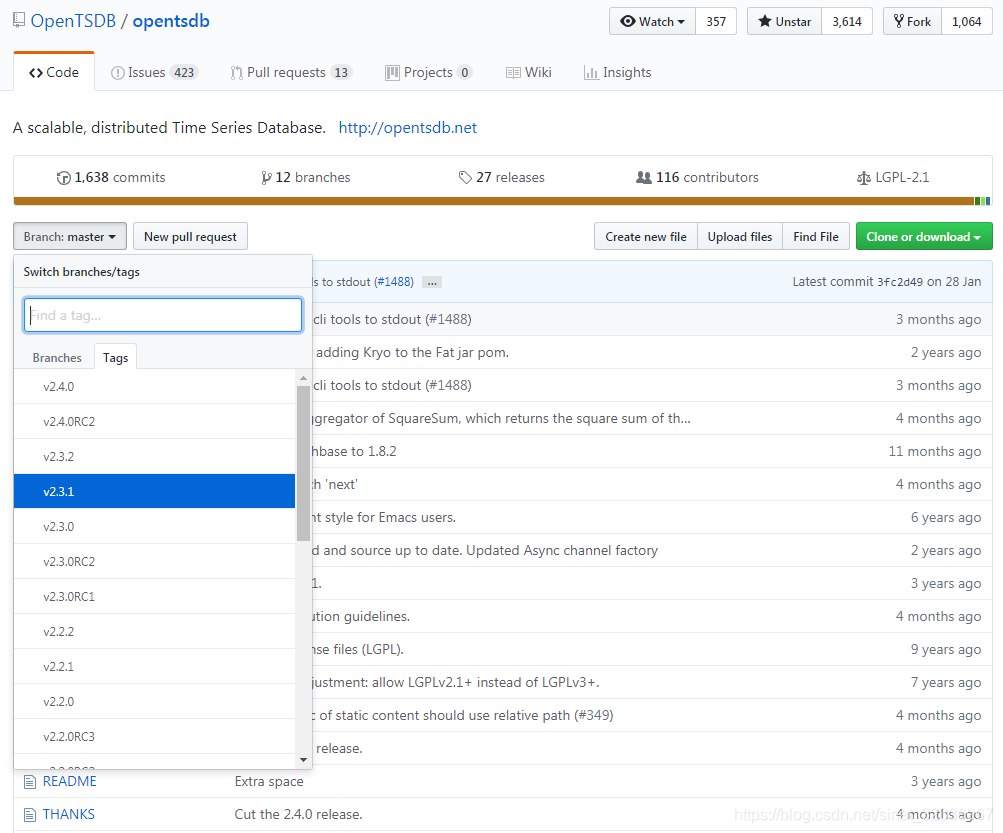Open the Insights tab
This screenshot has width=1003, height=833.
tap(618, 72)
